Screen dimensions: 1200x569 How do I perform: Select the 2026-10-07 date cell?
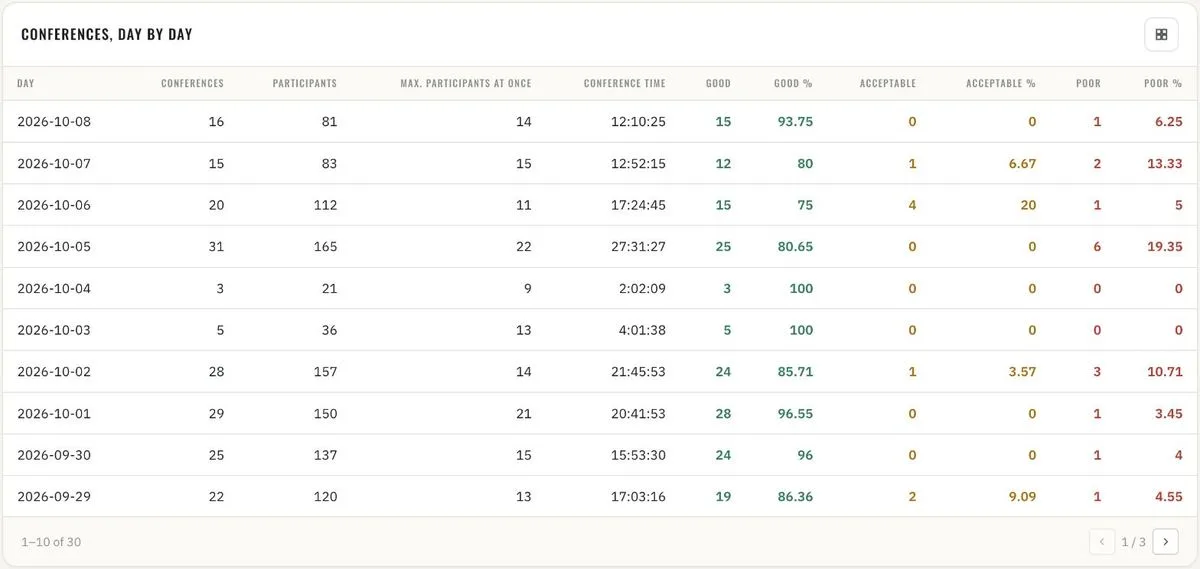click(x=54, y=163)
